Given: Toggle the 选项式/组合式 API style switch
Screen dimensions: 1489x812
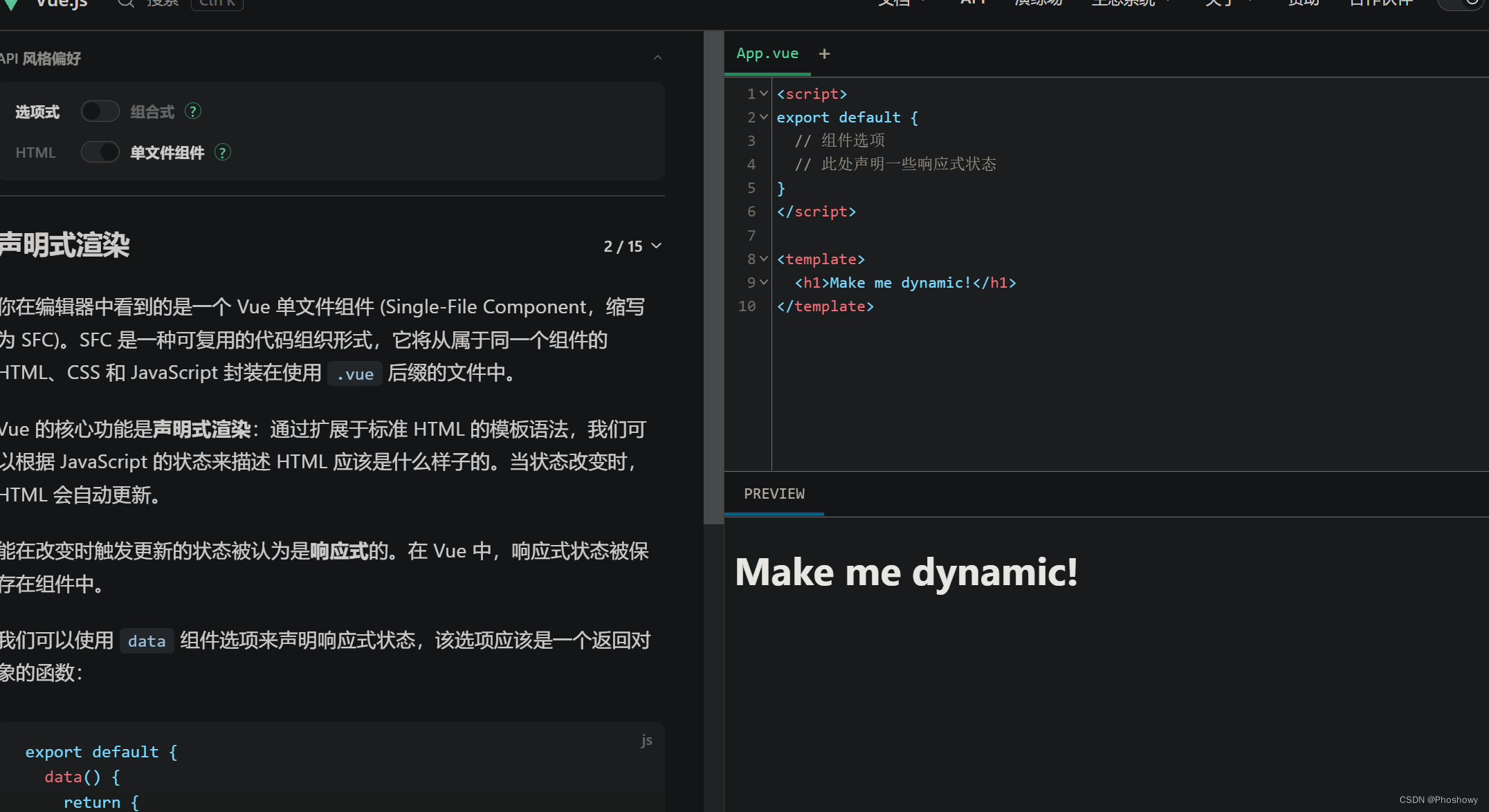Looking at the screenshot, I should coord(100,111).
